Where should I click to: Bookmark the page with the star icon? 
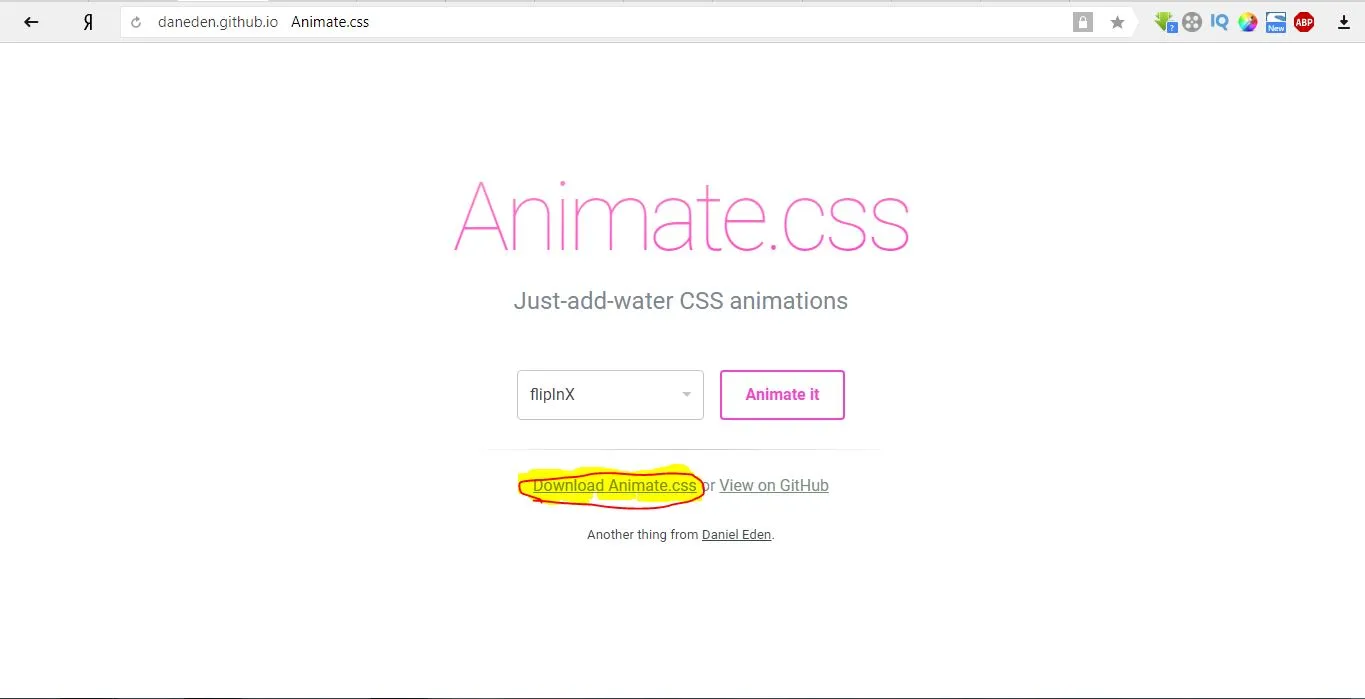[x=1117, y=22]
